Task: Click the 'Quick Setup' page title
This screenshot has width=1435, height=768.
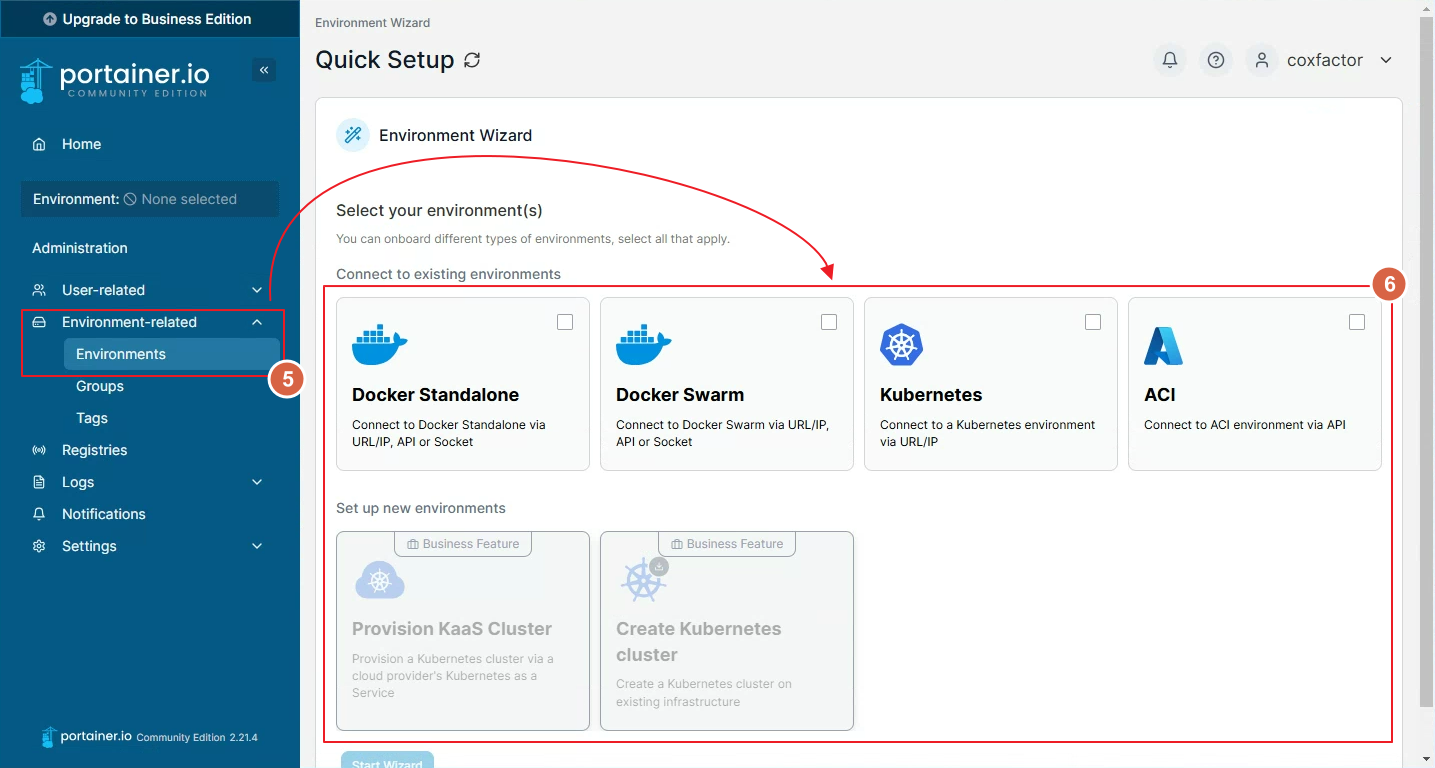Action: click(x=385, y=60)
